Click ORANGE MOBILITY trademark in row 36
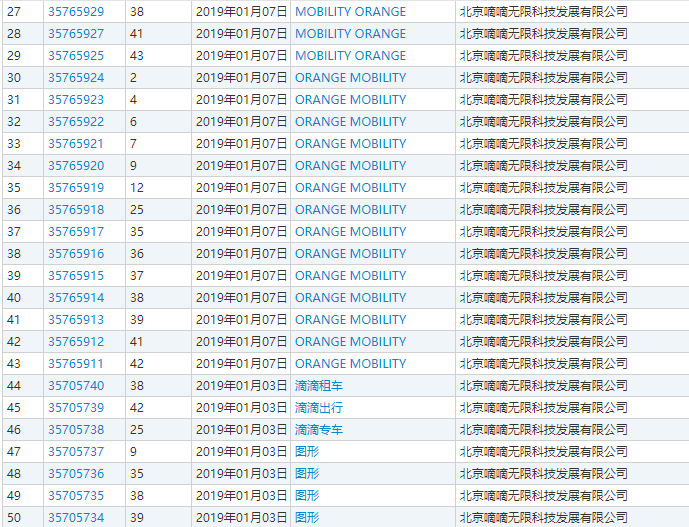The image size is (689, 527). [350, 210]
